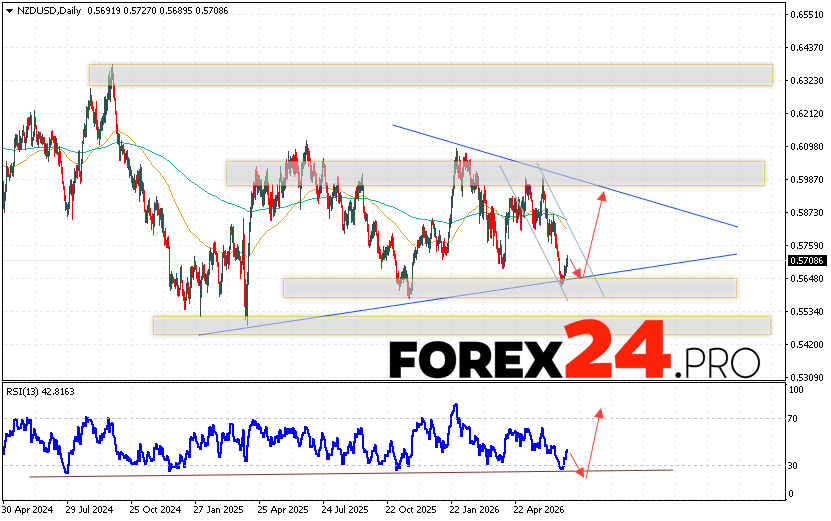Screen dimensions: 831x521
Task: Click the 29 Jul 2024 date label
Action: point(90,509)
